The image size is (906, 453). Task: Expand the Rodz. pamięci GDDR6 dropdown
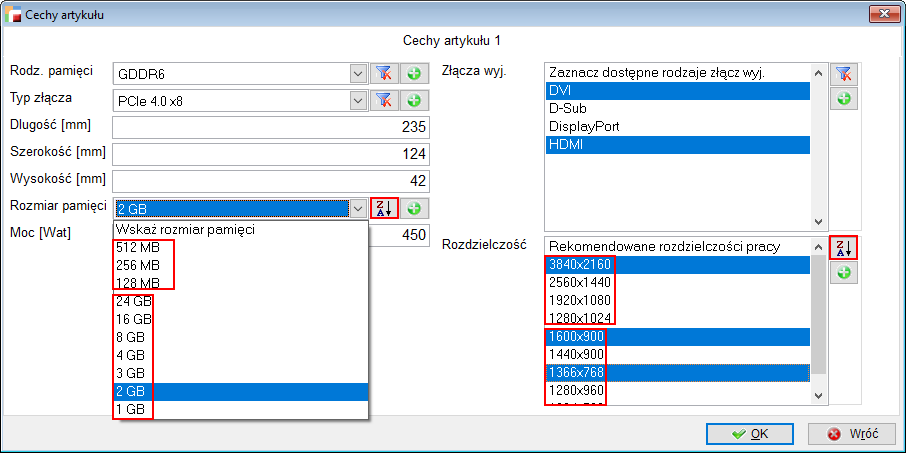[358, 73]
